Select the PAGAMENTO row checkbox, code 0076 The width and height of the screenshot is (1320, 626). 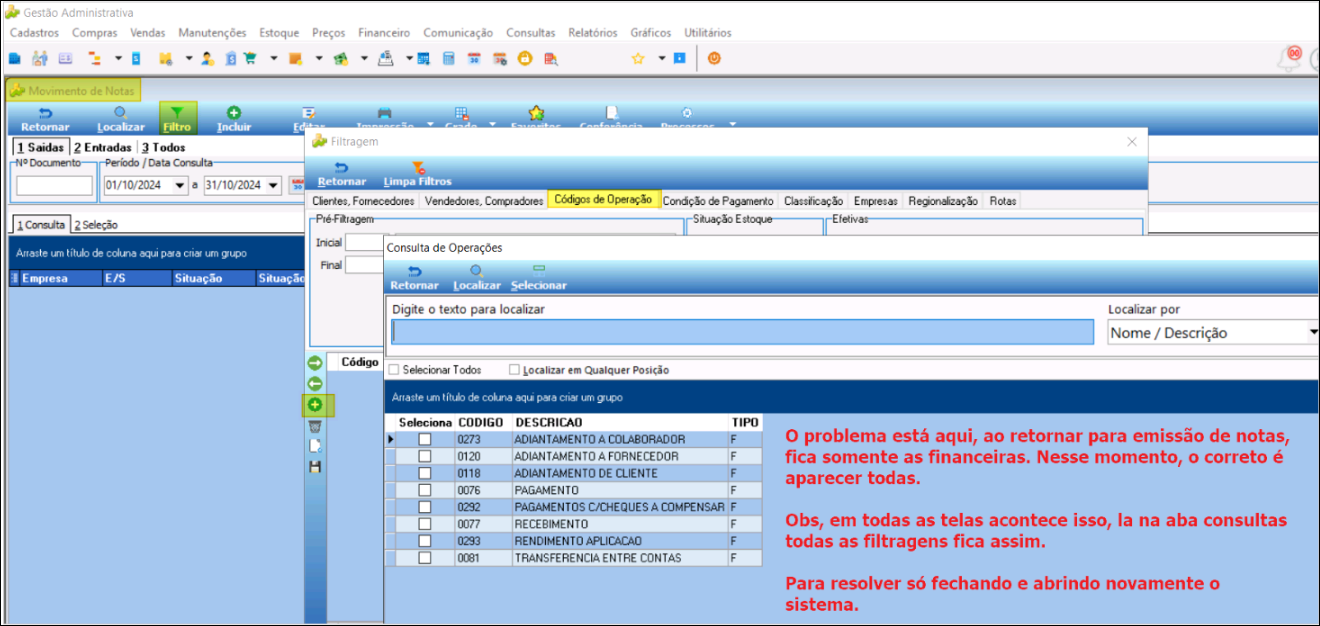[425, 491]
